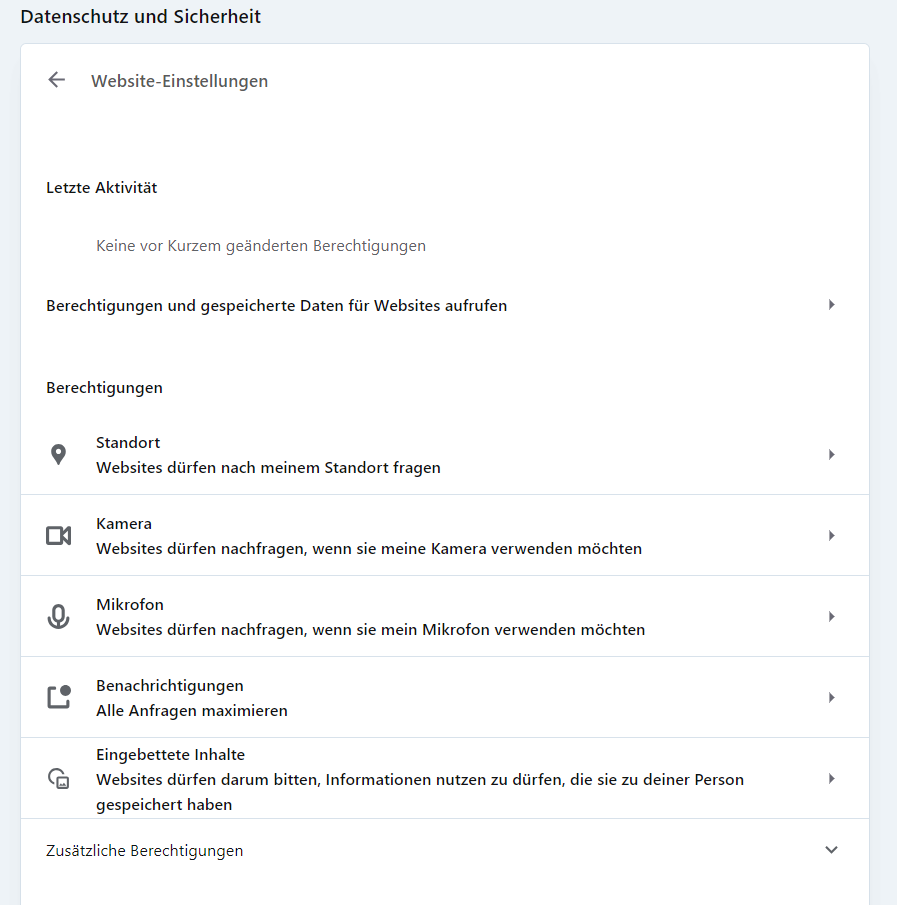Open the Mikrofon permission settings

point(444,616)
